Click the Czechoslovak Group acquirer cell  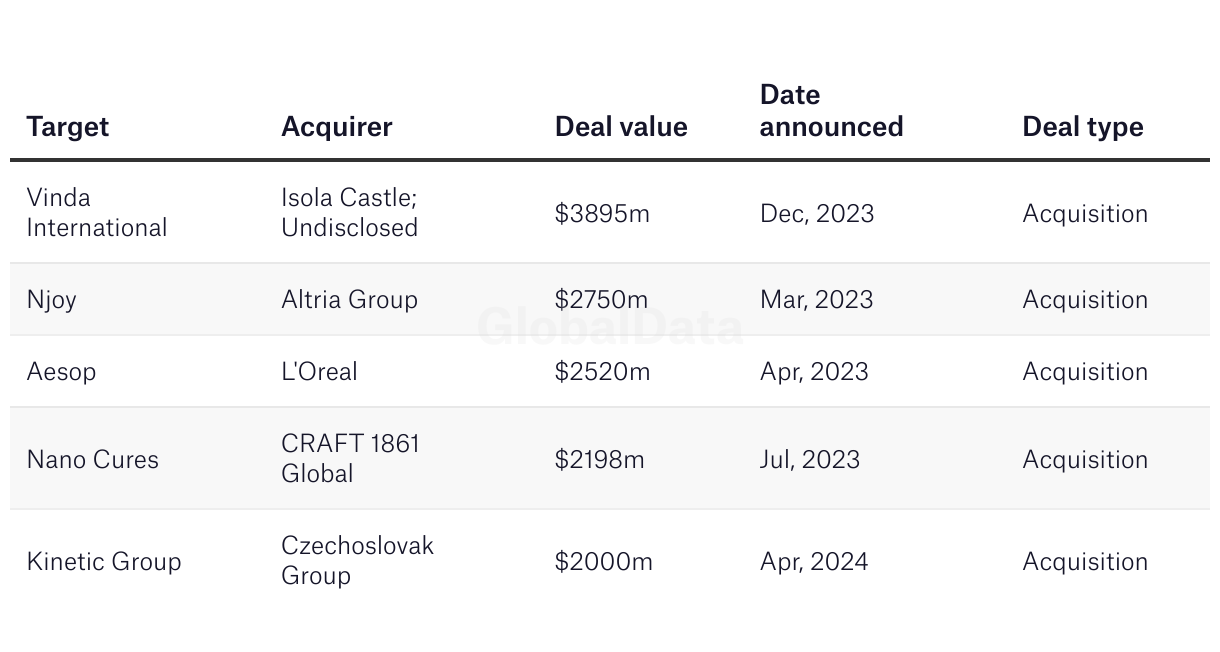[357, 561]
